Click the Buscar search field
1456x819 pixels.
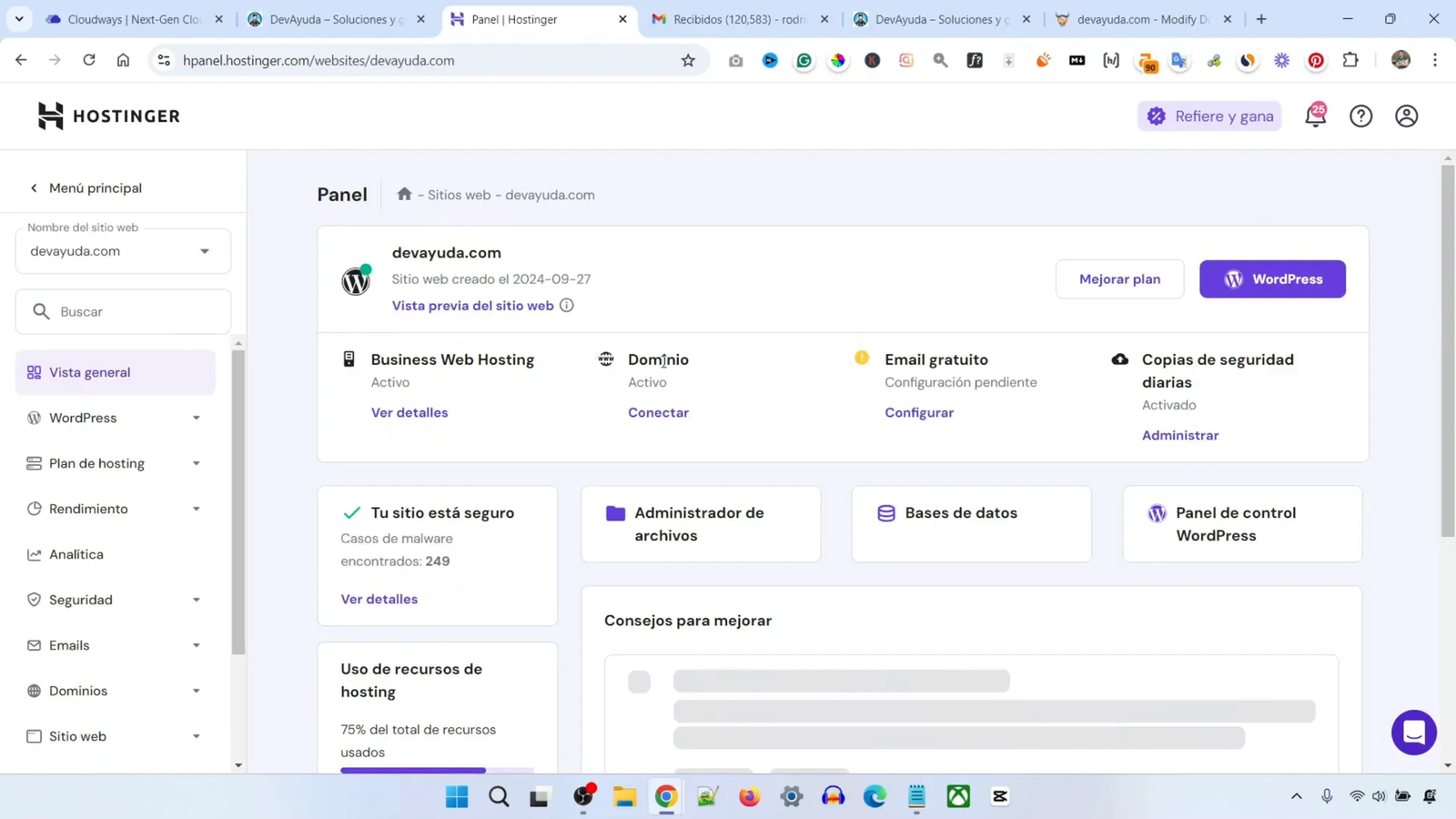(123, 311)
